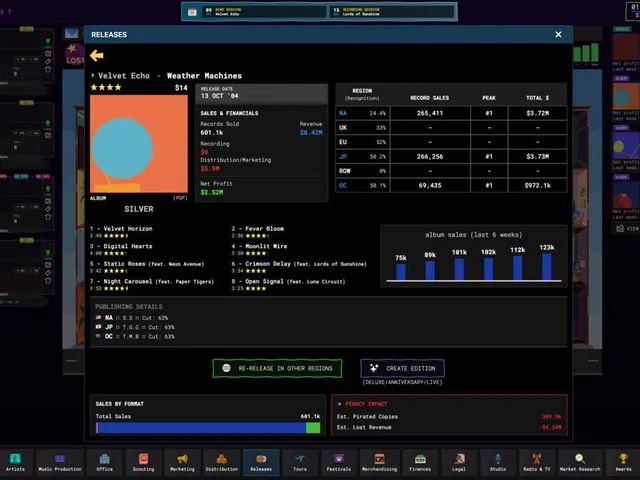
Task: Click the 75k sales bar in chart
Action: [401, 272]
